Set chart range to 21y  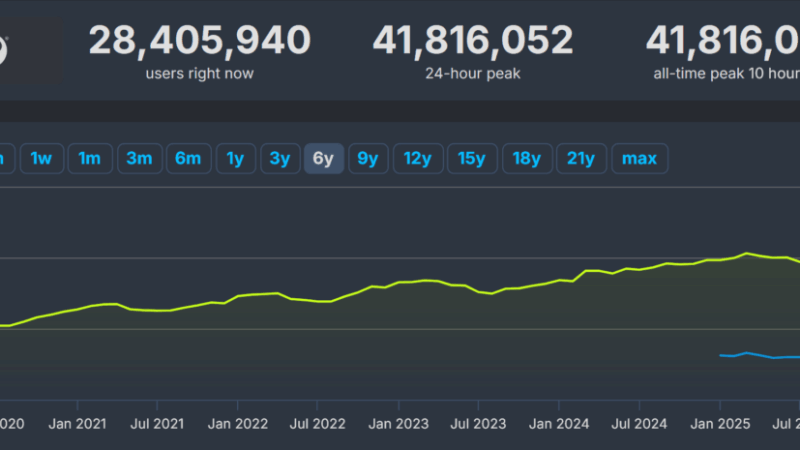(x=581, y=159)
